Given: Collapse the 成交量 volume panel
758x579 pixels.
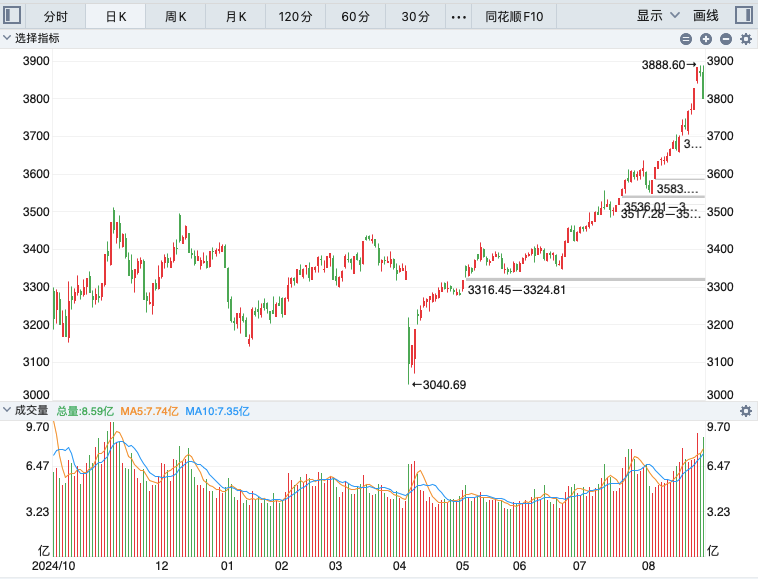Looking at the screenshot, I should pyautogui.click(x=26, y=410).
